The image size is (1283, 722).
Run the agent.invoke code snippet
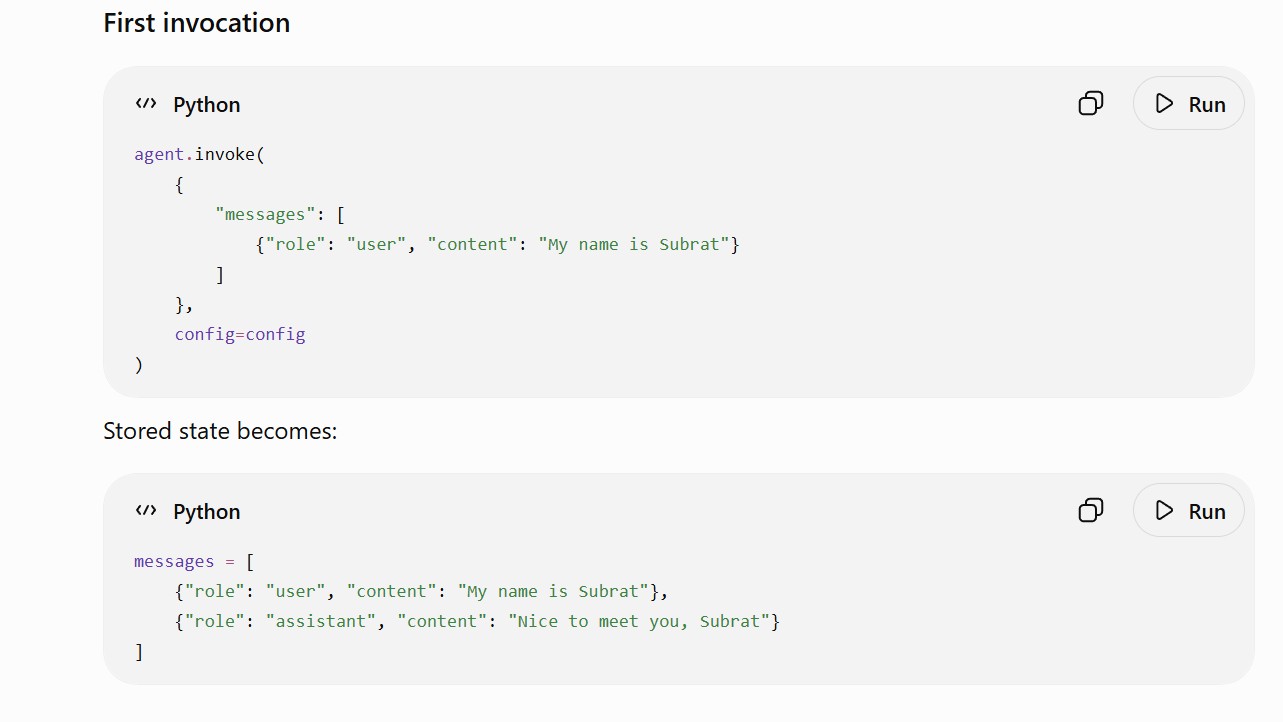pos(1189,103)
